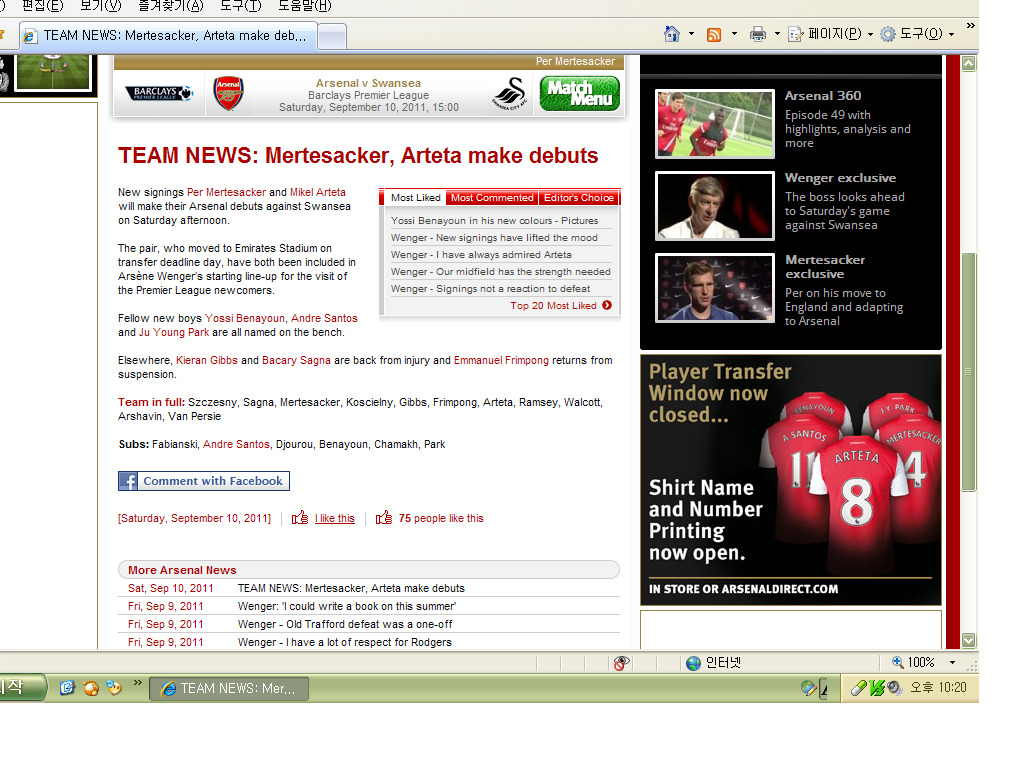The image size is (1024, 768).
Task: Open Per Mertesacker player link in article
Action: (x=226, y=192)
